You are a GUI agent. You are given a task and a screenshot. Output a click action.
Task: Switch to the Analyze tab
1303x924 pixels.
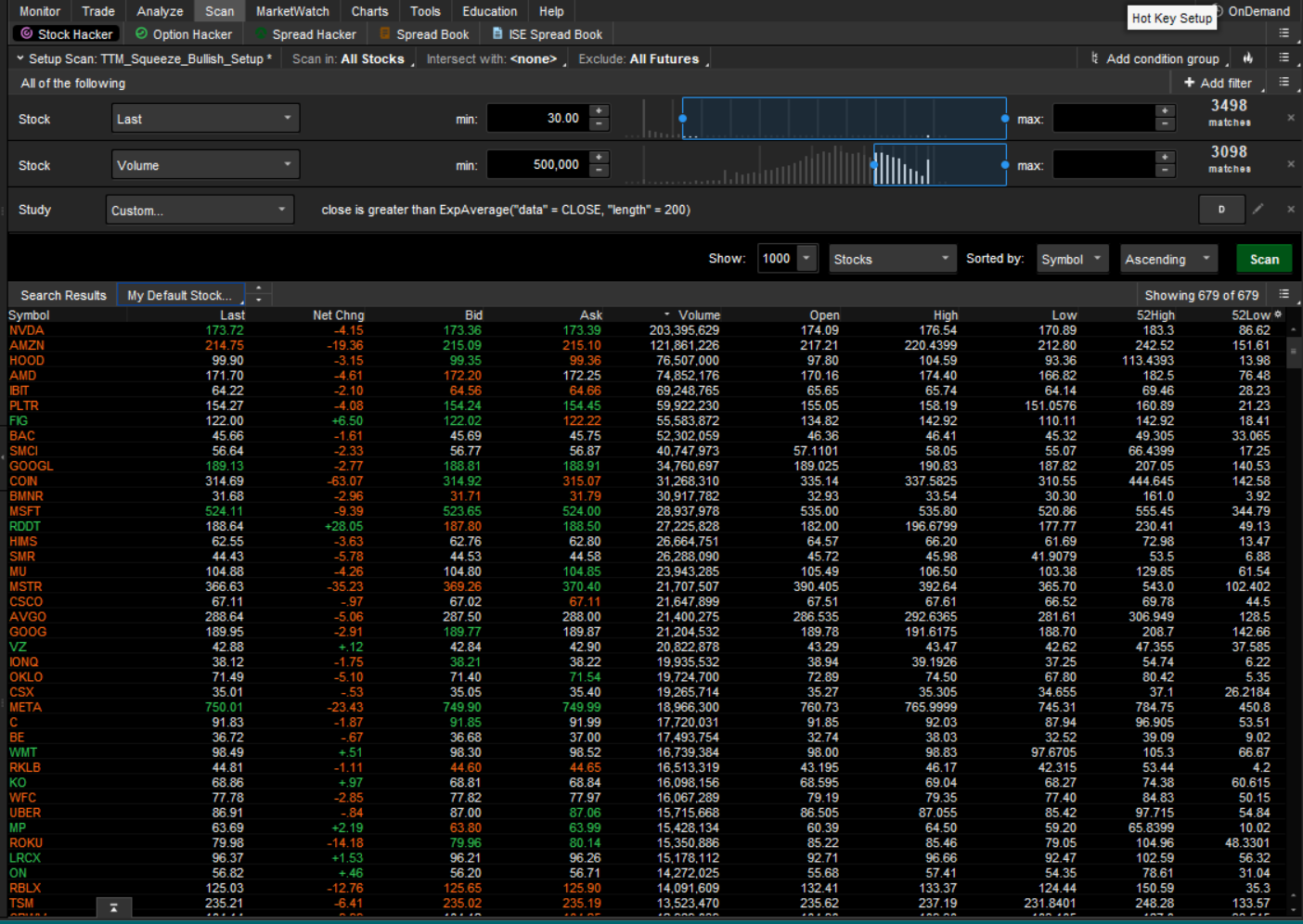click(160, 11)
